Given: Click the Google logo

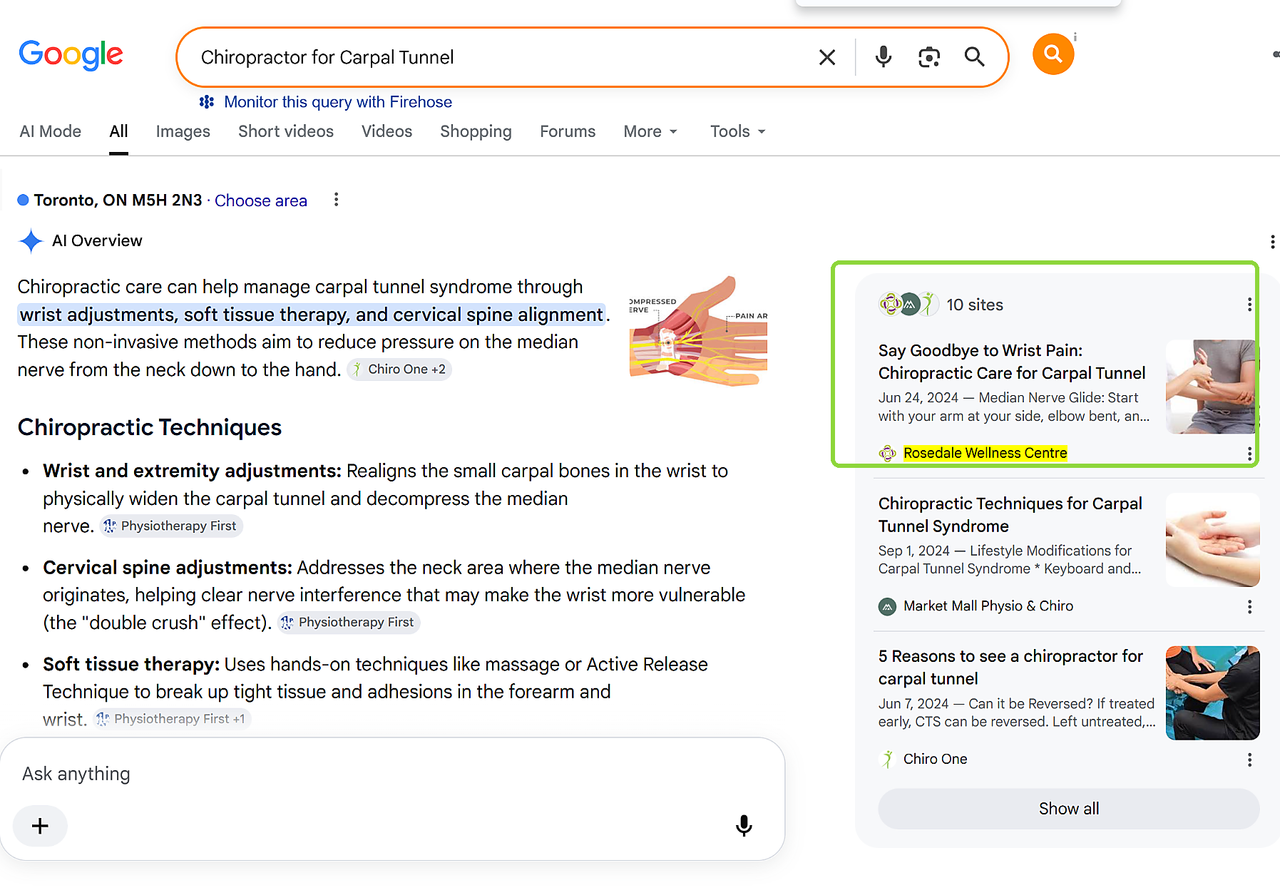Looking at the screenshot, I should [x=71, y=54].
